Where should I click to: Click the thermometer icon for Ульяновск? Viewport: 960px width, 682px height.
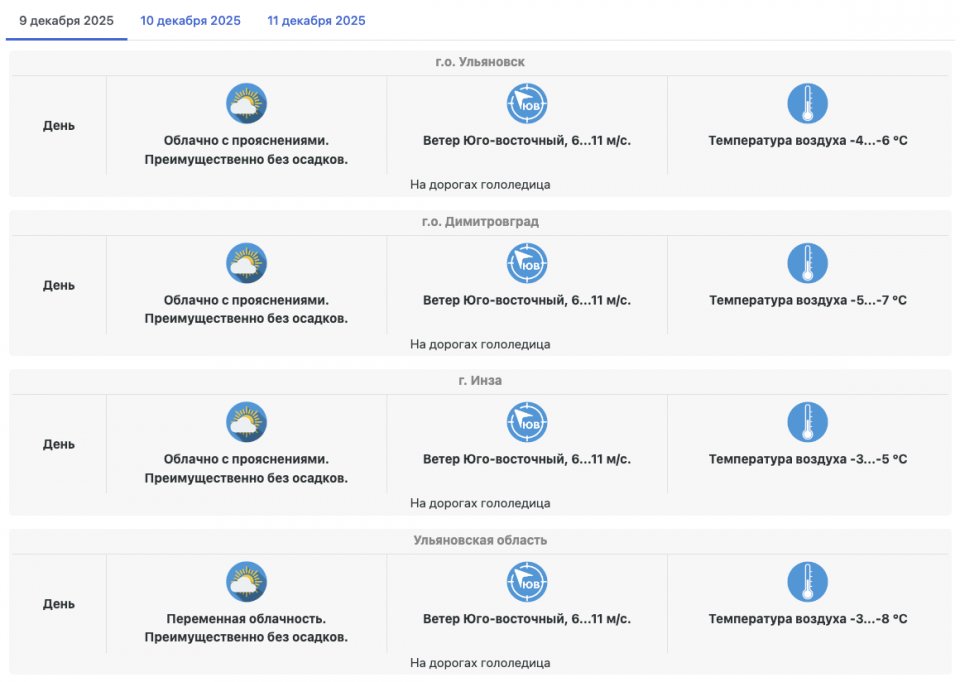807,104
